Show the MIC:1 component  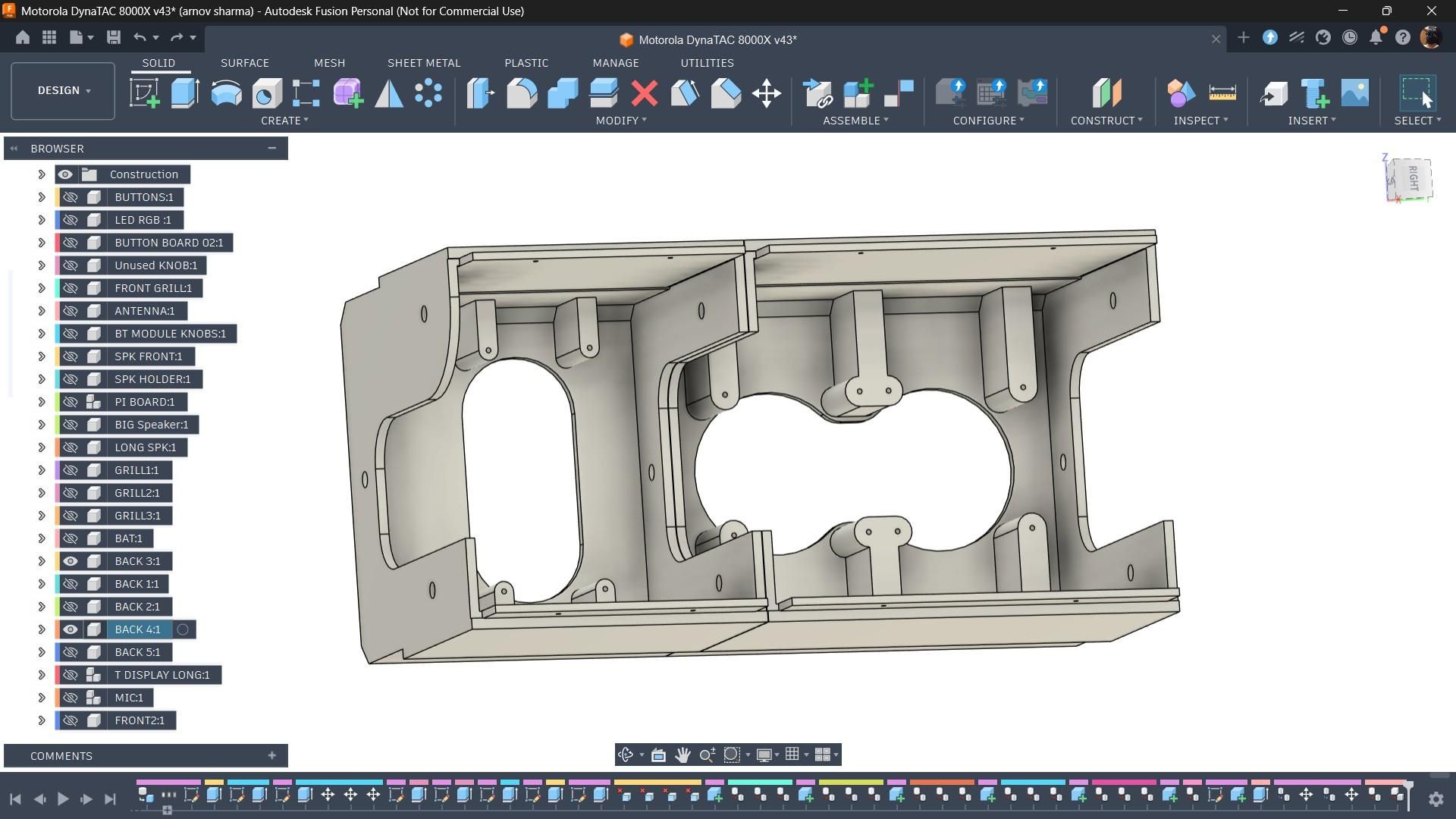click(70, 698)
